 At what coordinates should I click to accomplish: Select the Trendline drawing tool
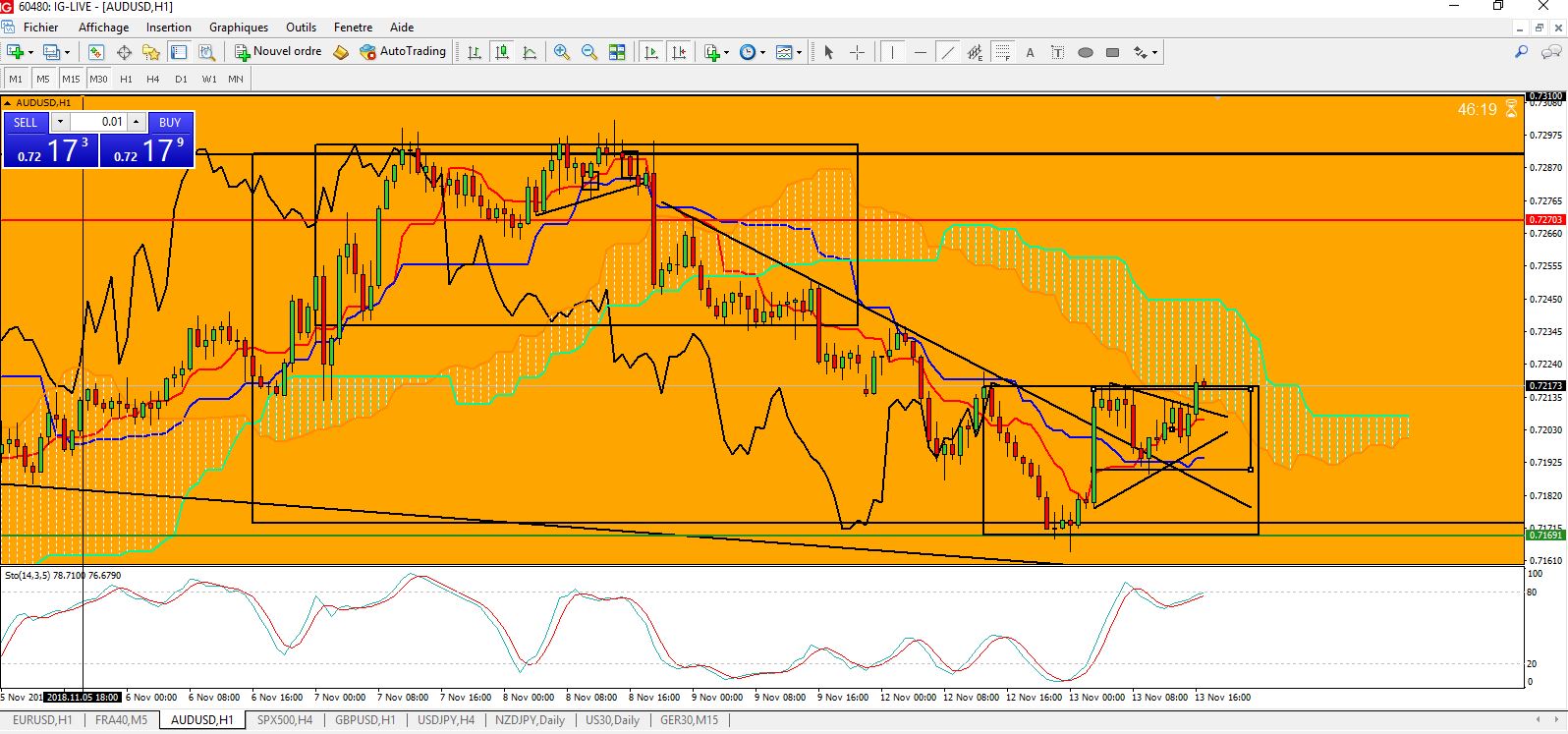pyautogui.click(x=947, y=52)
